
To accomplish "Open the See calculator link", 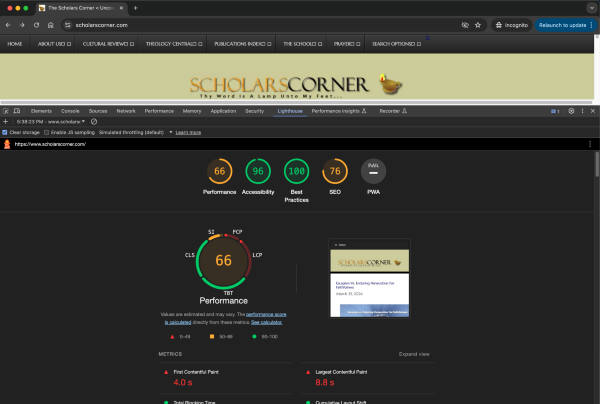I will point(266,323).
